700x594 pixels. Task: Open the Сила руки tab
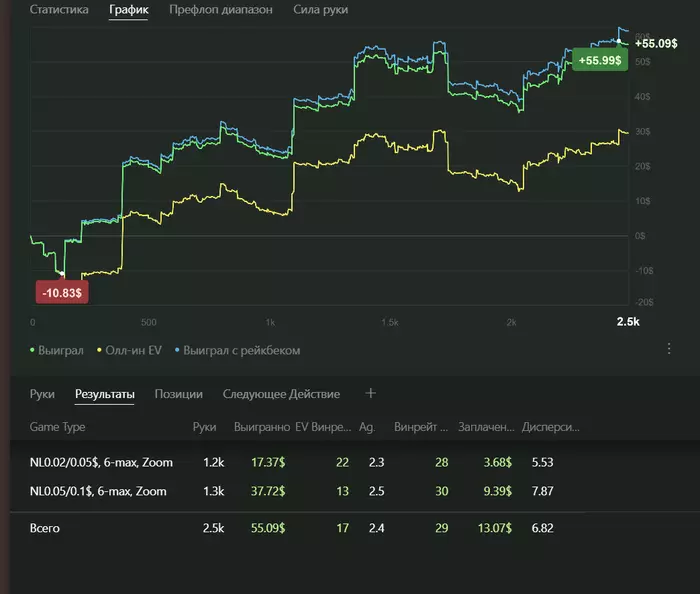[x=321, y=10]
